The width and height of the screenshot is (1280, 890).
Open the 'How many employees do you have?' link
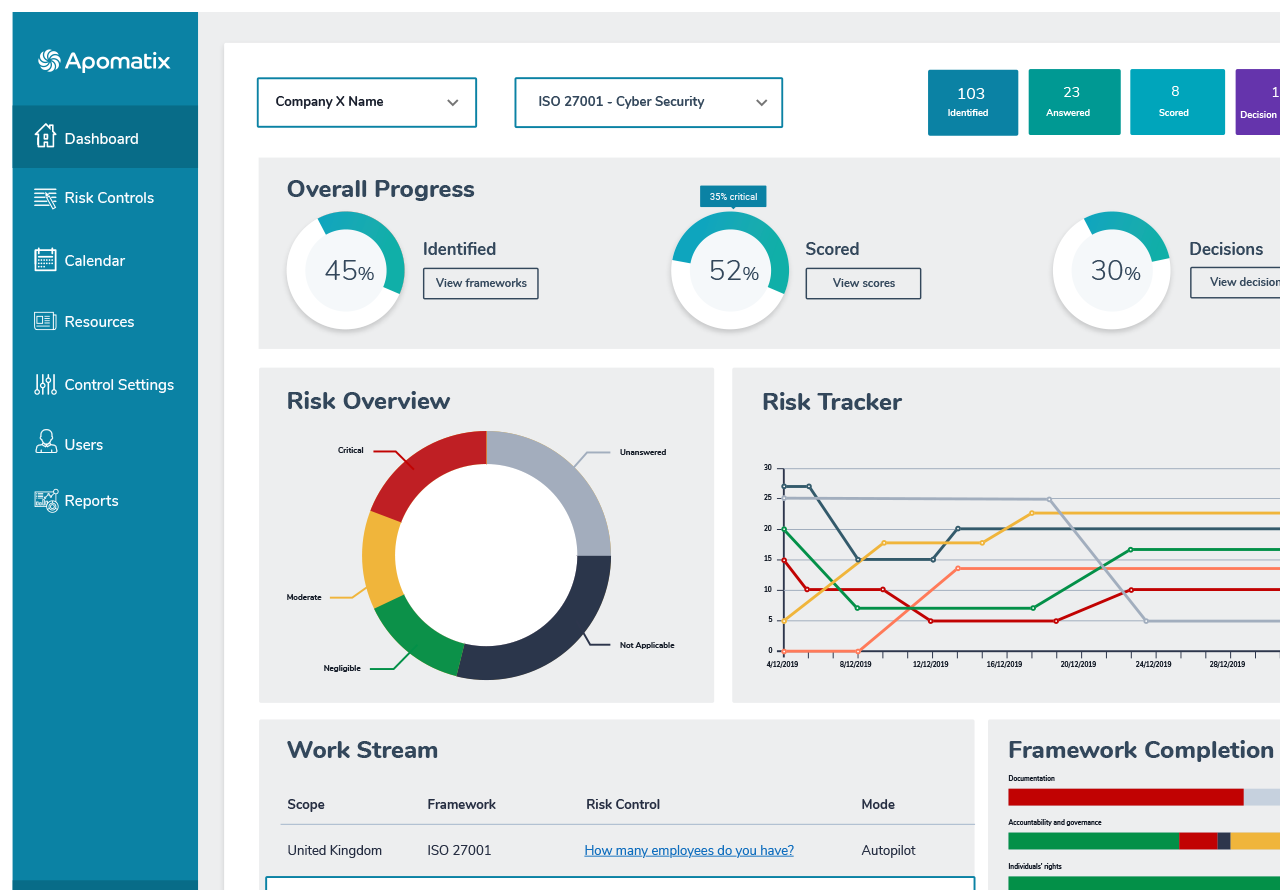(x=689, y=851)
